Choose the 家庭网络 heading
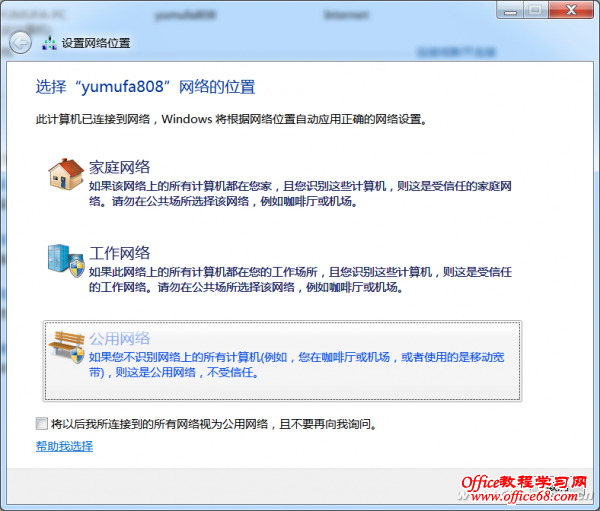 click(x=120, y=167)
